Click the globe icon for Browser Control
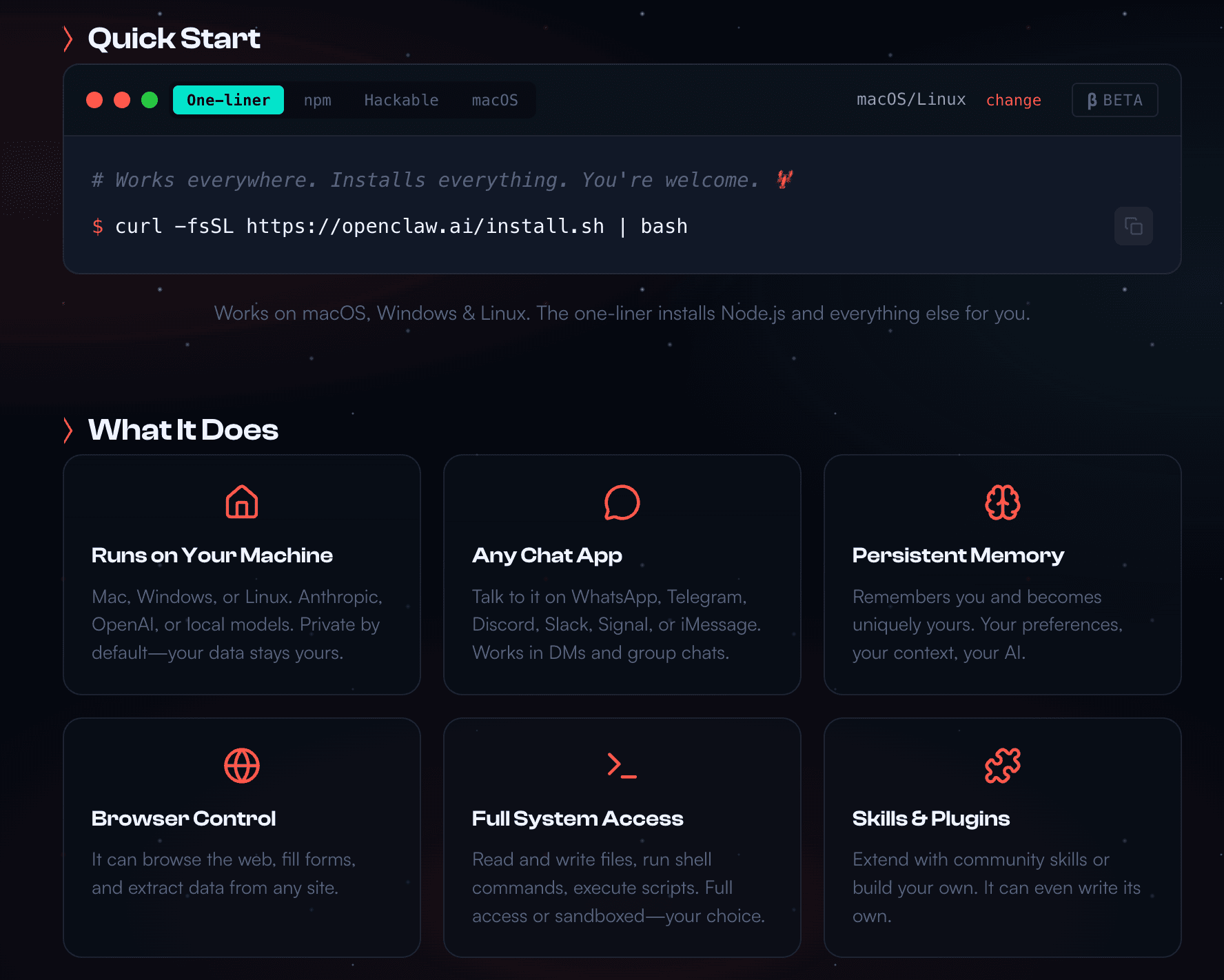Viewport: 1224px width, 980px height. (x=242, y=766)
